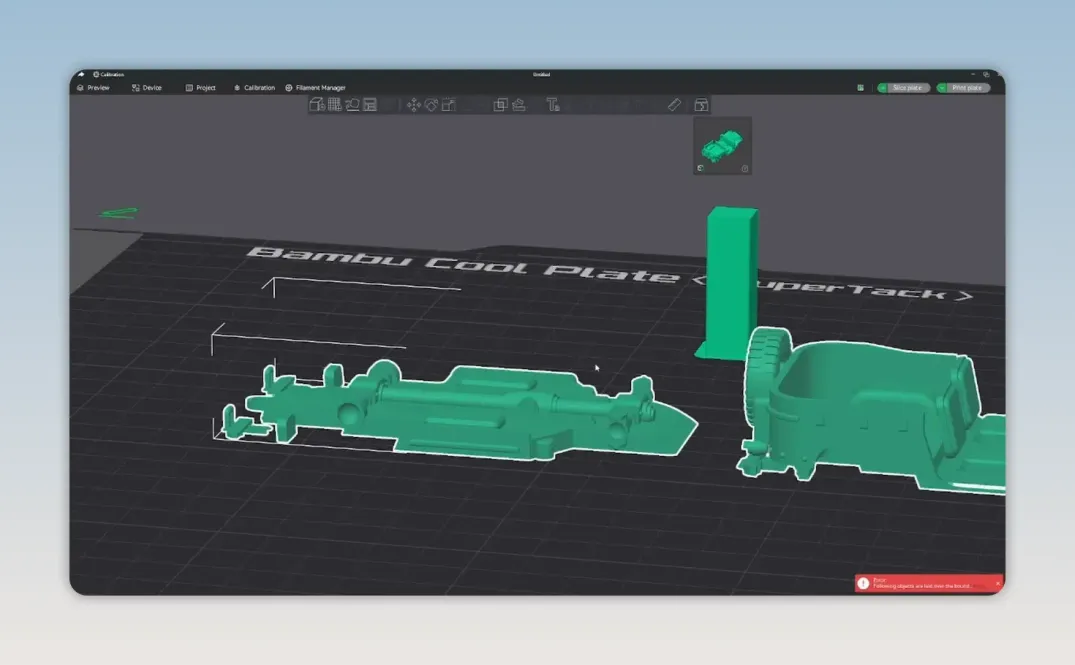Open the Assembly view icon
Viewport: 1075px width, 665px height.
point(701,104)
